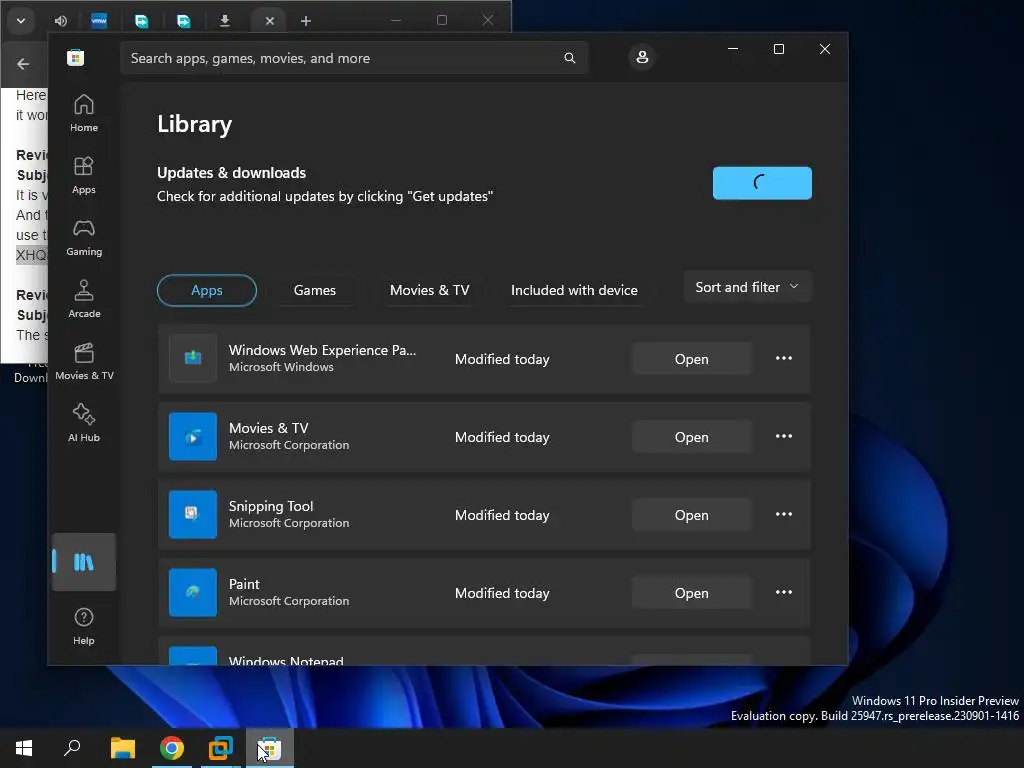Click the Snipping Tool app tile icon
Screen dimensions: 1024x768
193,515
